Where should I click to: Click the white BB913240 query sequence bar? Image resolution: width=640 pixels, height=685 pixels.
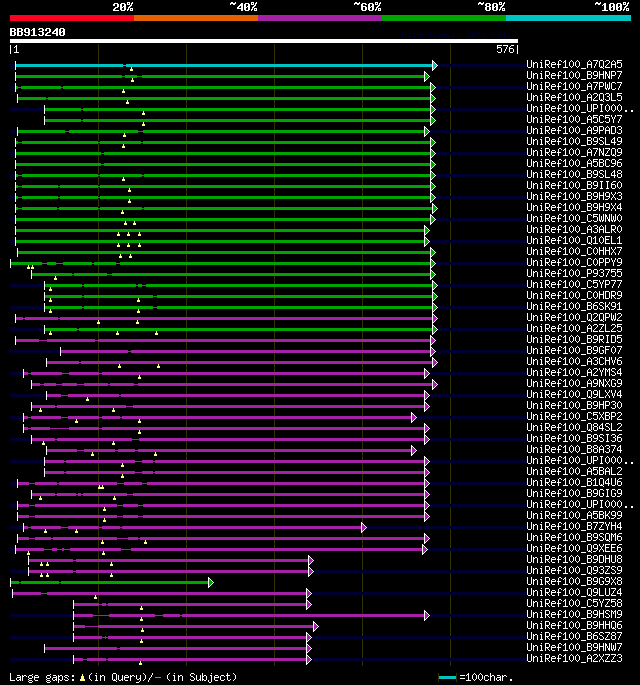point(264,41)
